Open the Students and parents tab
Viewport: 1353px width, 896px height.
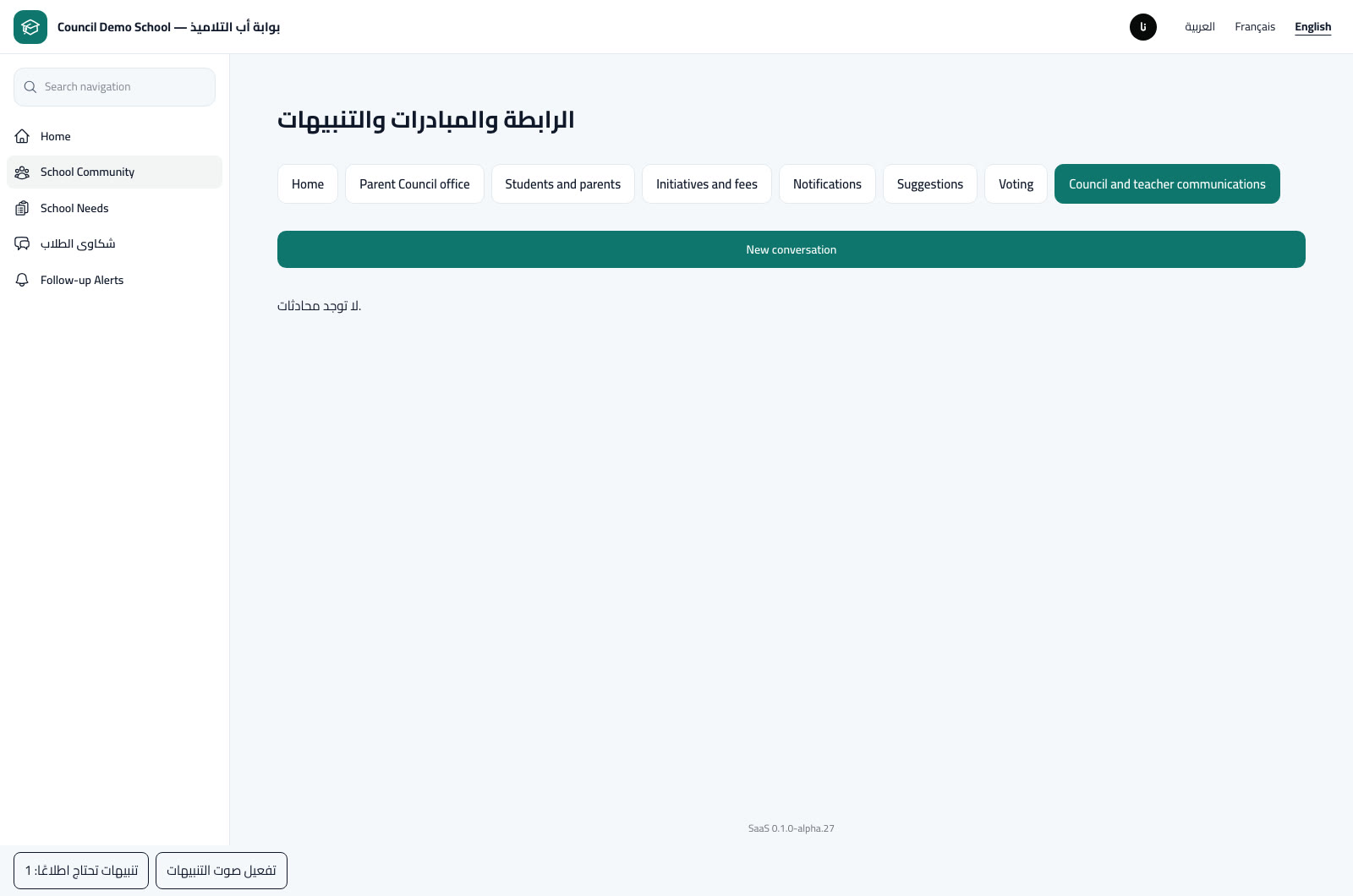(x=563, y=184)
